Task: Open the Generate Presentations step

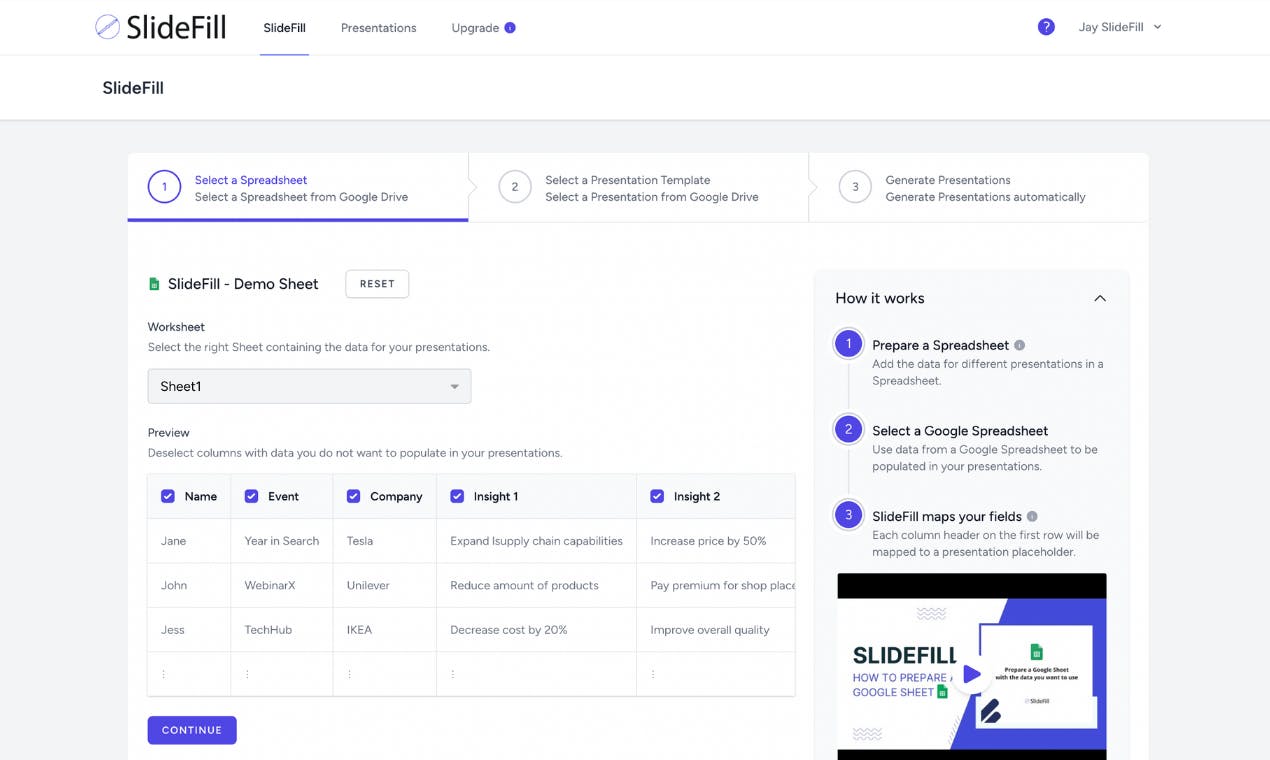Action: click(978, 187)
